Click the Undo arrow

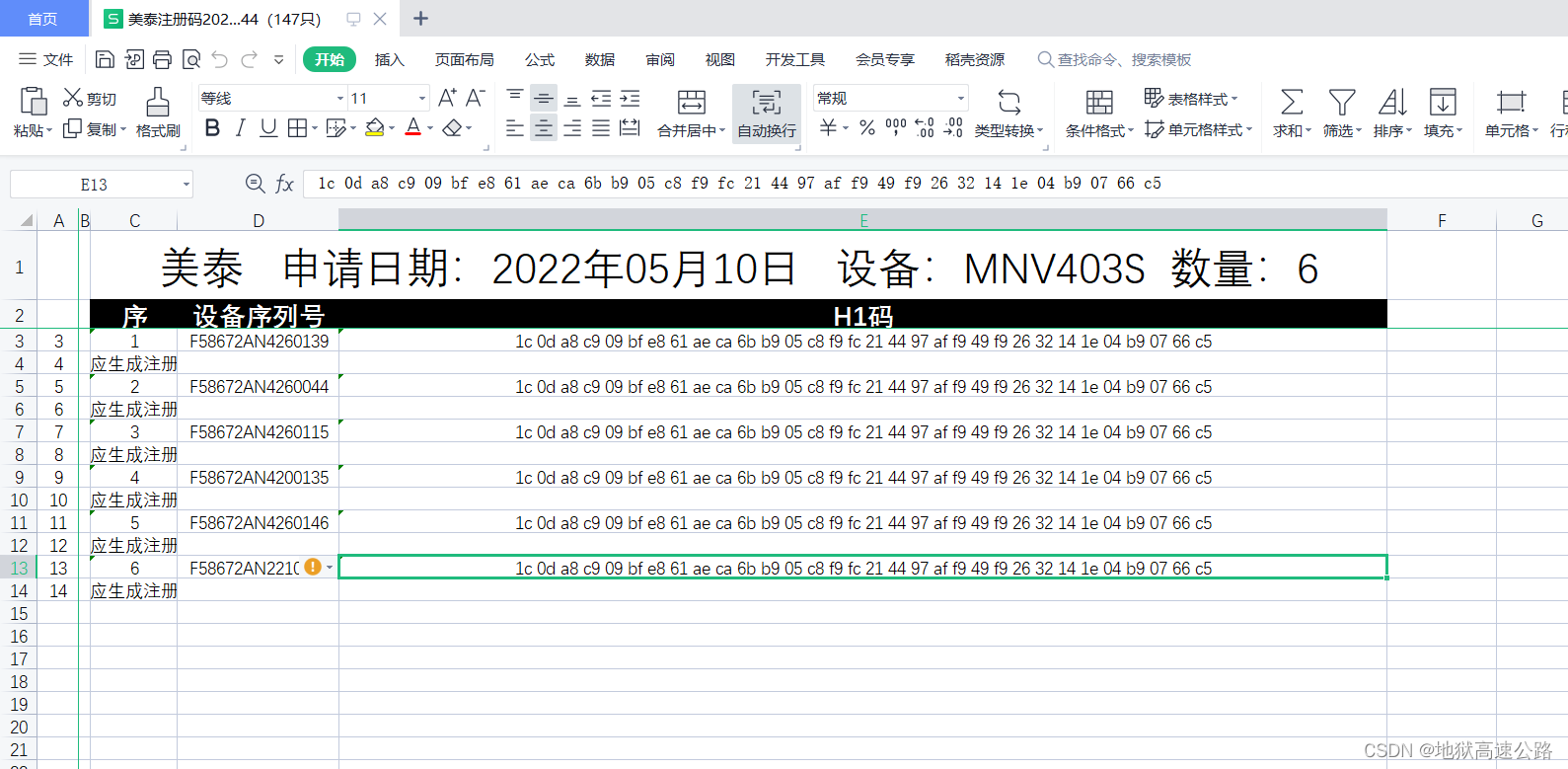220,59
